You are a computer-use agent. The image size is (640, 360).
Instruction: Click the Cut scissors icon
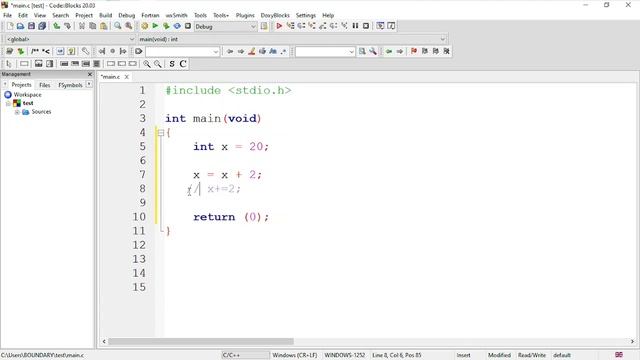tap(82, 26)
